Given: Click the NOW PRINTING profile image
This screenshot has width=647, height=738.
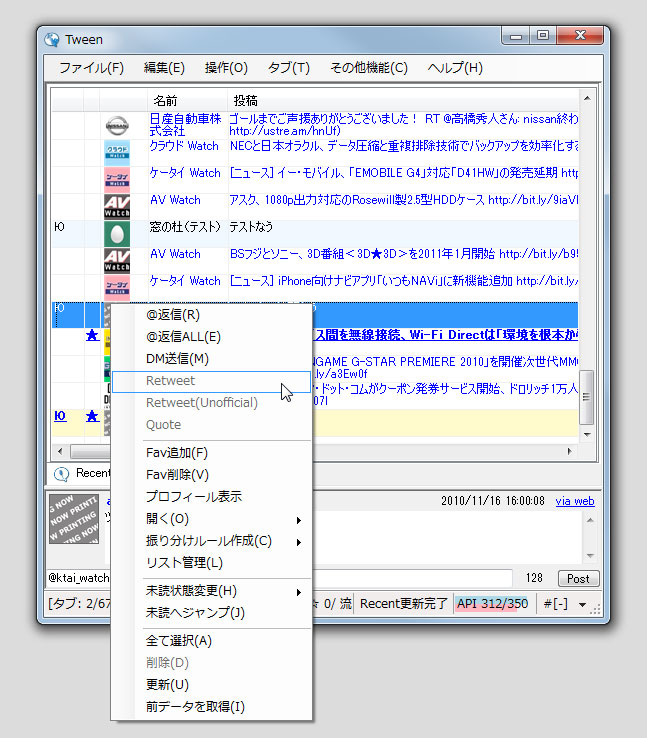Looking at the screenshot, I should (x=74, y=519).
